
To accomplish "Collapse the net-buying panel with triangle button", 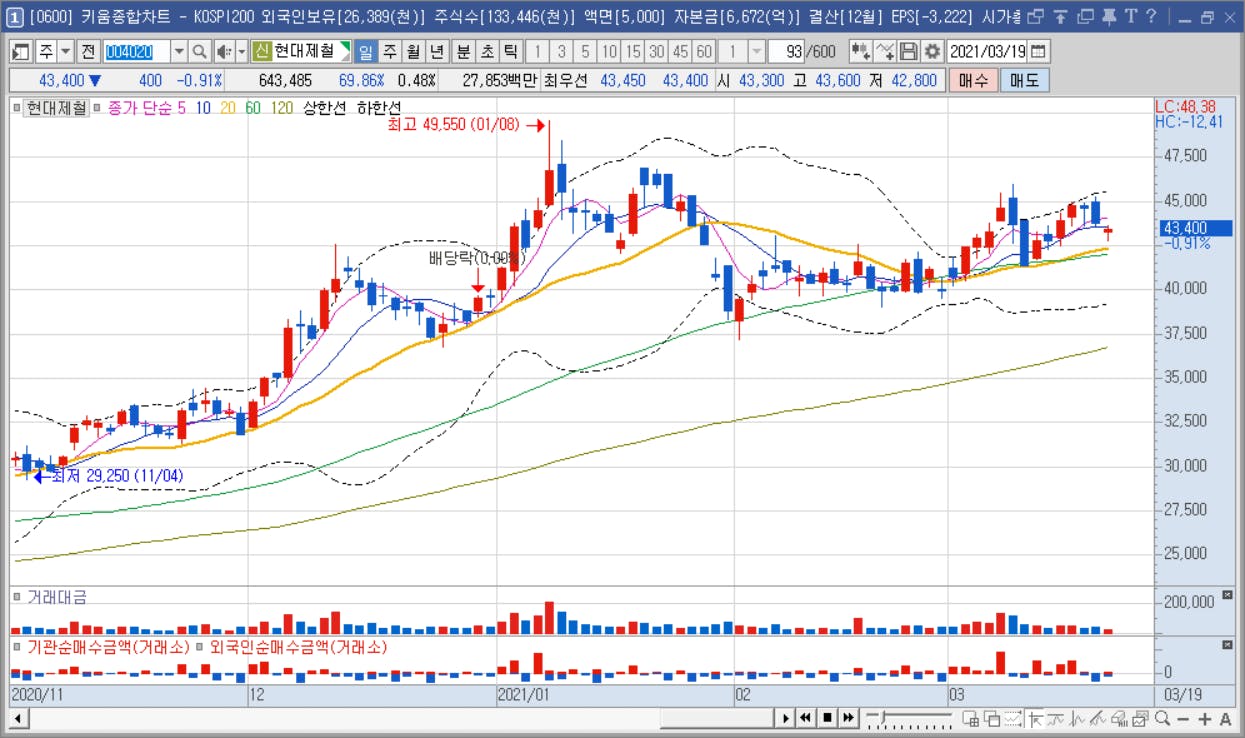I will (1227, 647).
